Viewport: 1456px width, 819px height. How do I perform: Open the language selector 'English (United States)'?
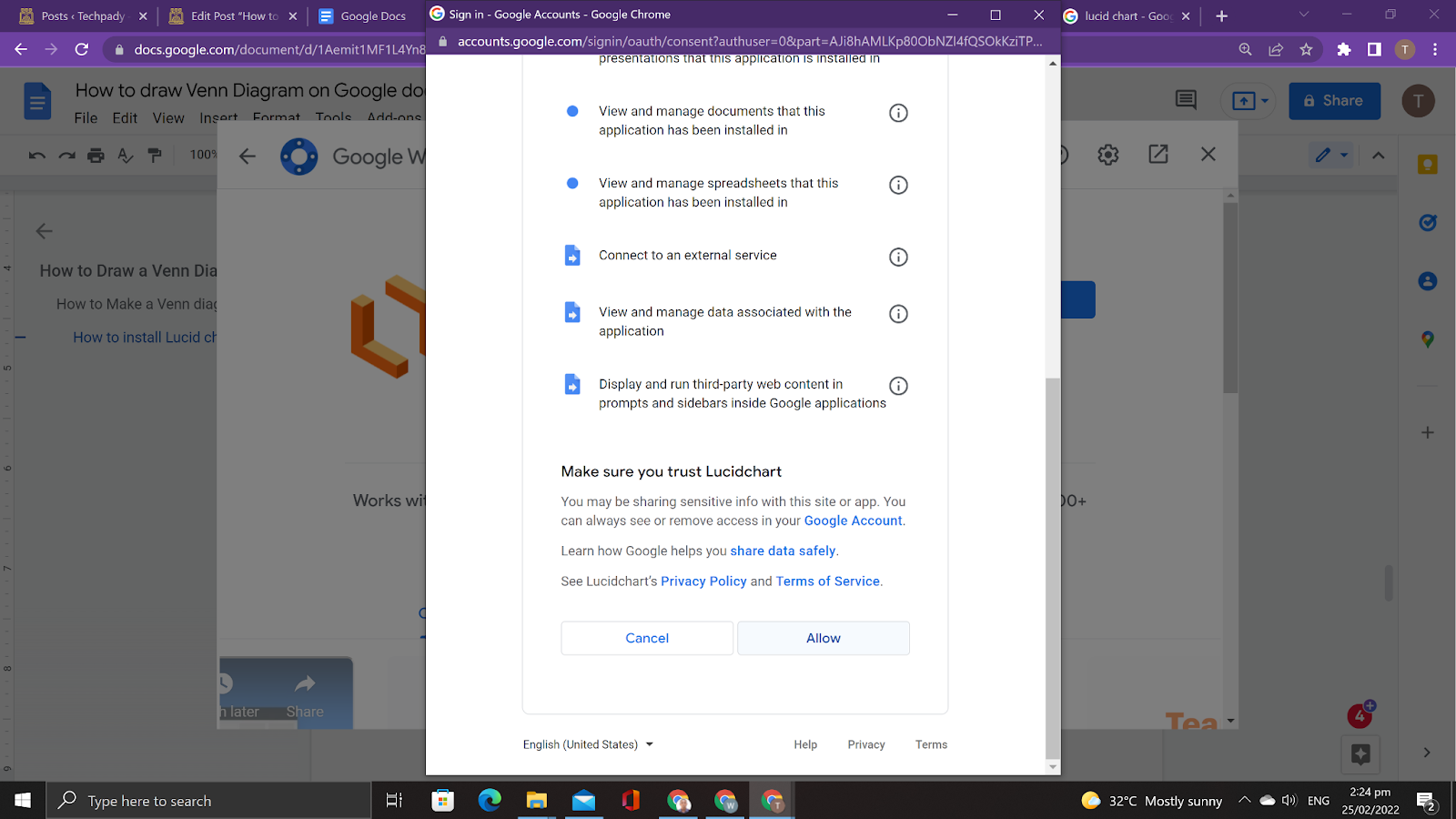[x=588, y=744]
